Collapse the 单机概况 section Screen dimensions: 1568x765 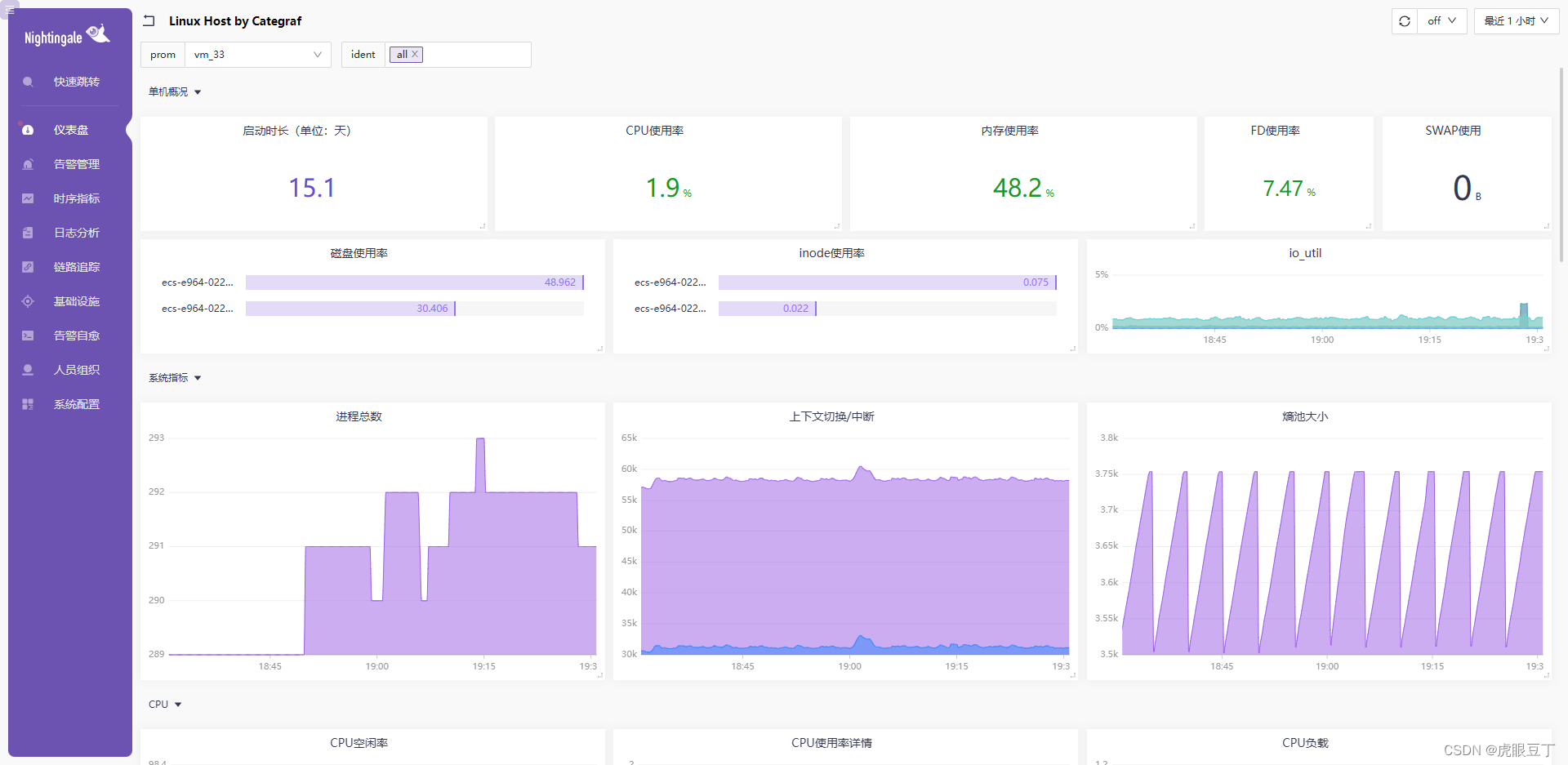(175, 92)
